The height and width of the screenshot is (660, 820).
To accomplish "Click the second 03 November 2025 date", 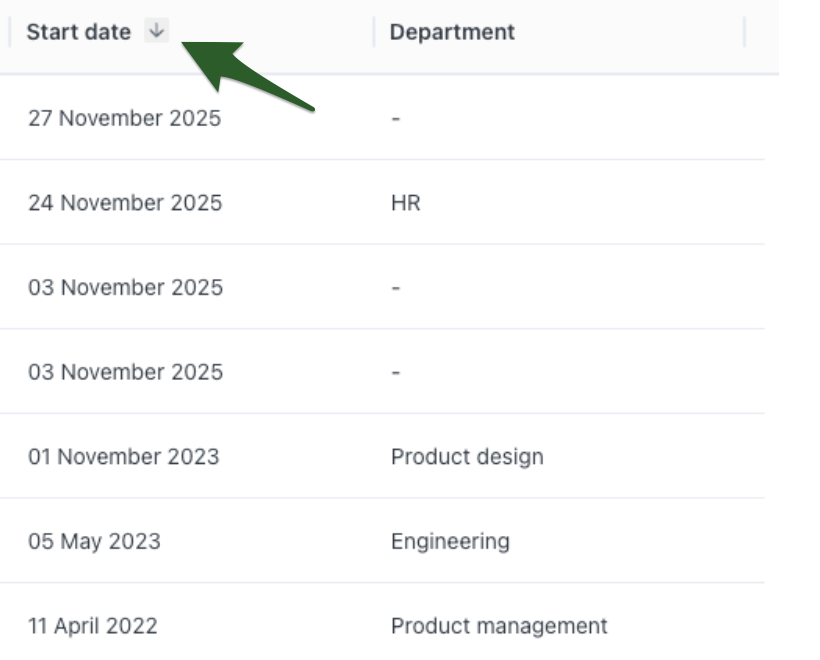I will 125,373.
